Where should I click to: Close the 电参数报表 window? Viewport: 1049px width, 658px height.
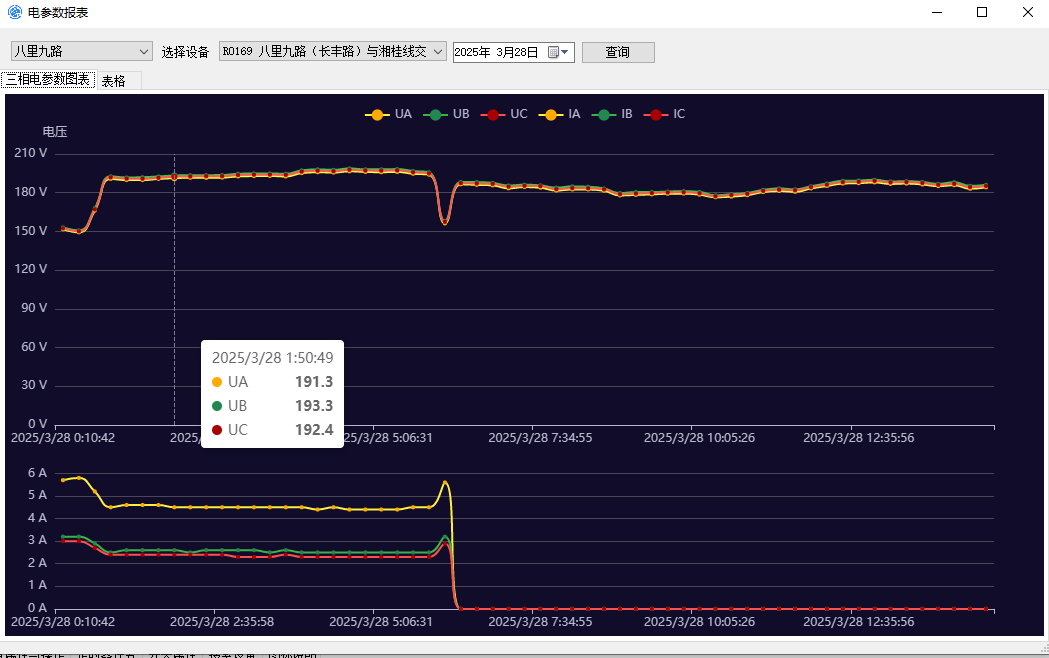click(x=1027, y=12)
